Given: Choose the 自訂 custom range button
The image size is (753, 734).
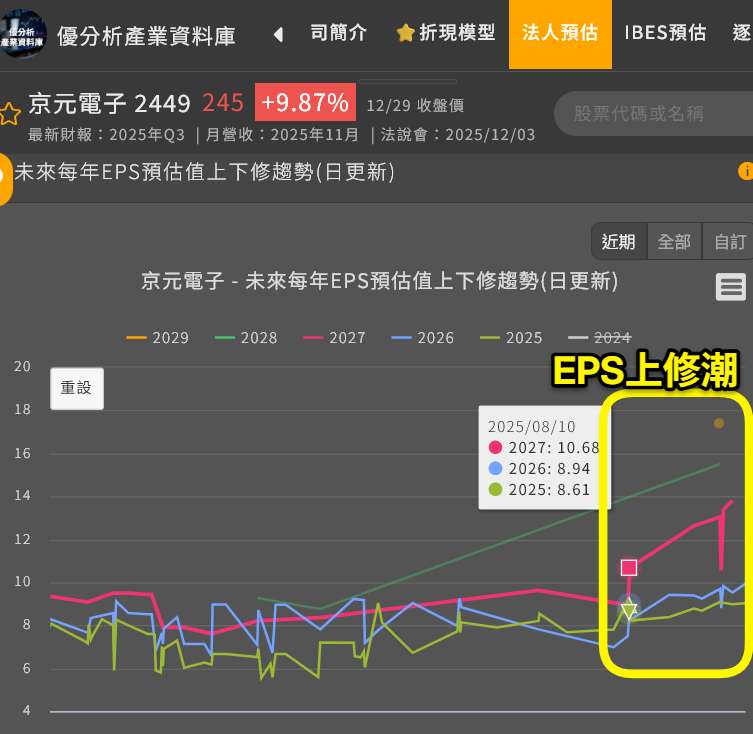Looking at the screenshot, I should tap(730, 241).
